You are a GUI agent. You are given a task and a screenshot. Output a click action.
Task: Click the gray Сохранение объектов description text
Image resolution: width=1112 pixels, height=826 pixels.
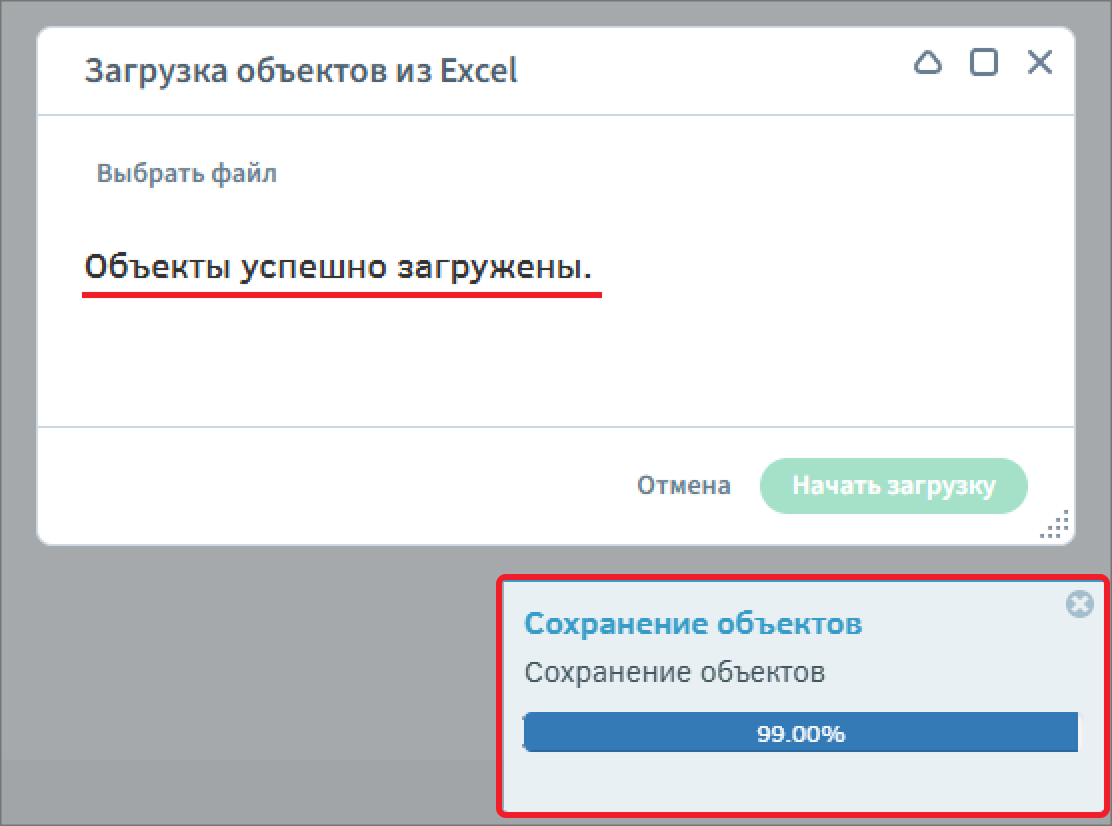point(674,672)
